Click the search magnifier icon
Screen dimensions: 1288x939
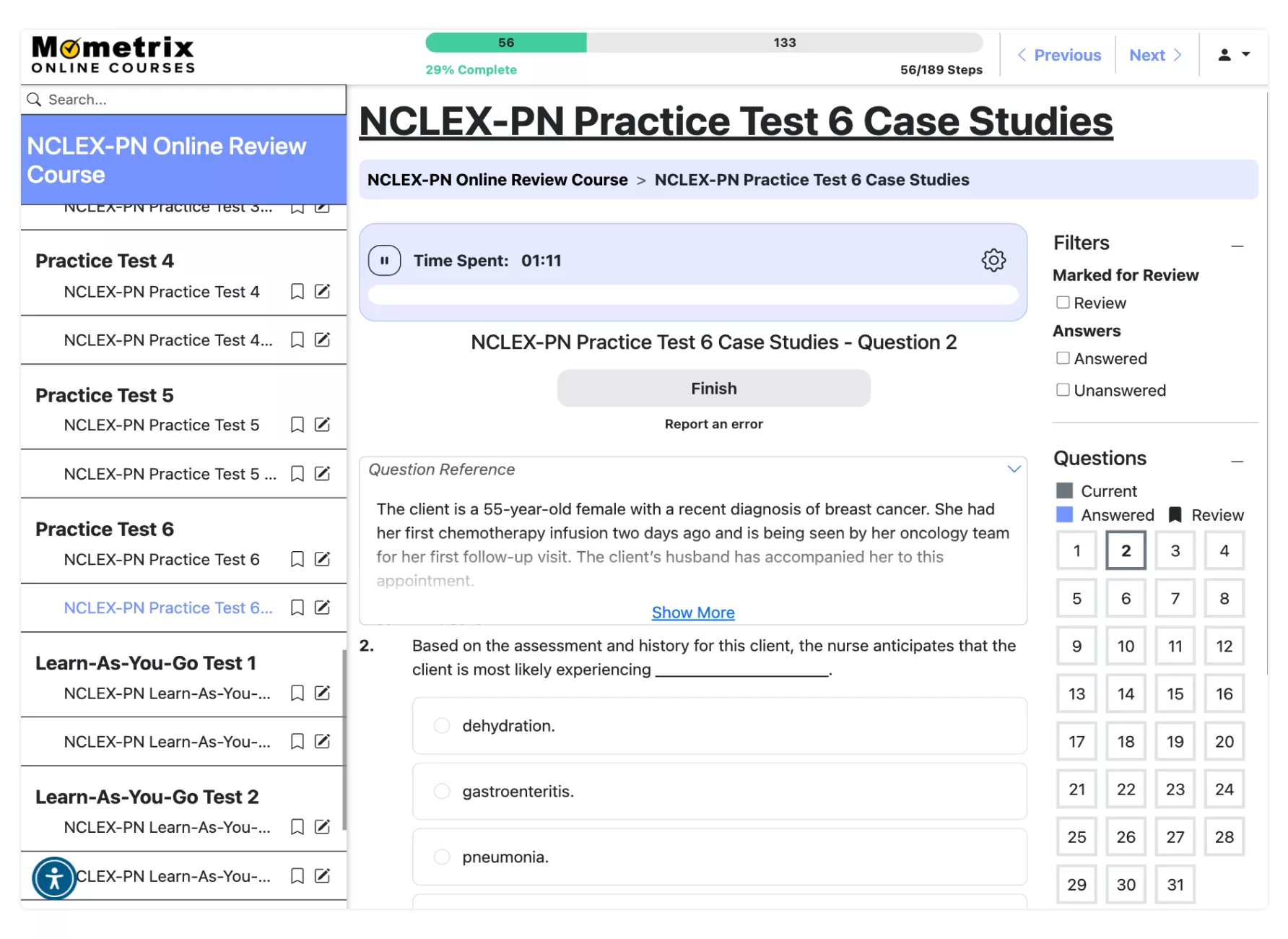[x=34, y=100]
